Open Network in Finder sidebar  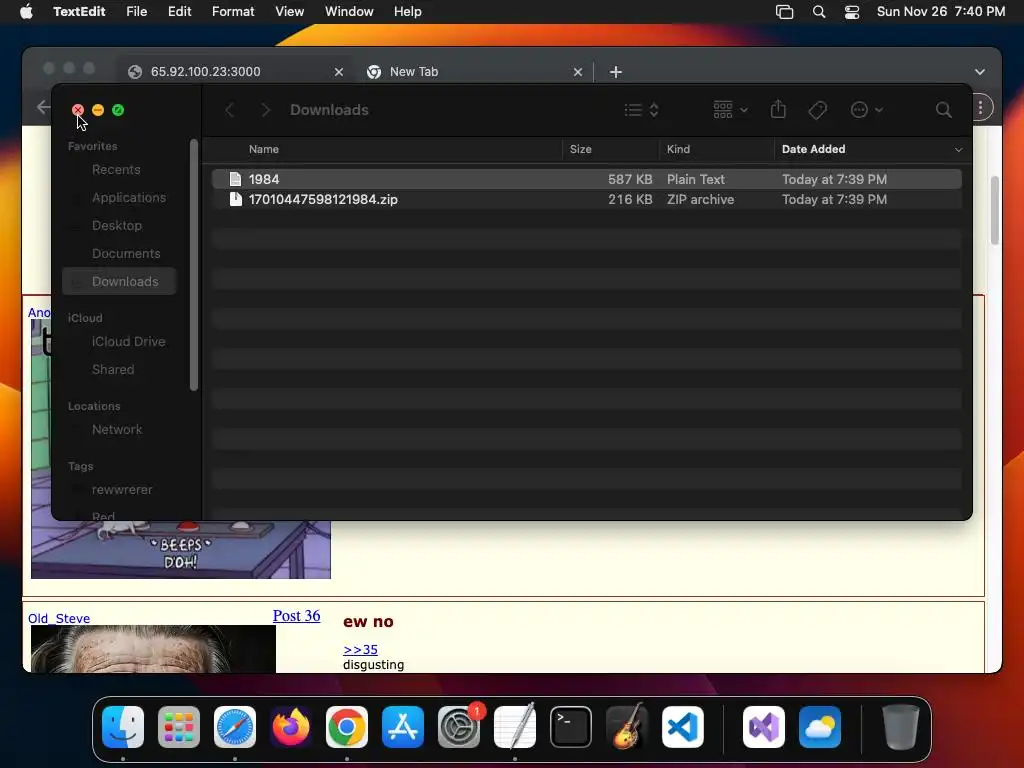click(x=116, y=430)
